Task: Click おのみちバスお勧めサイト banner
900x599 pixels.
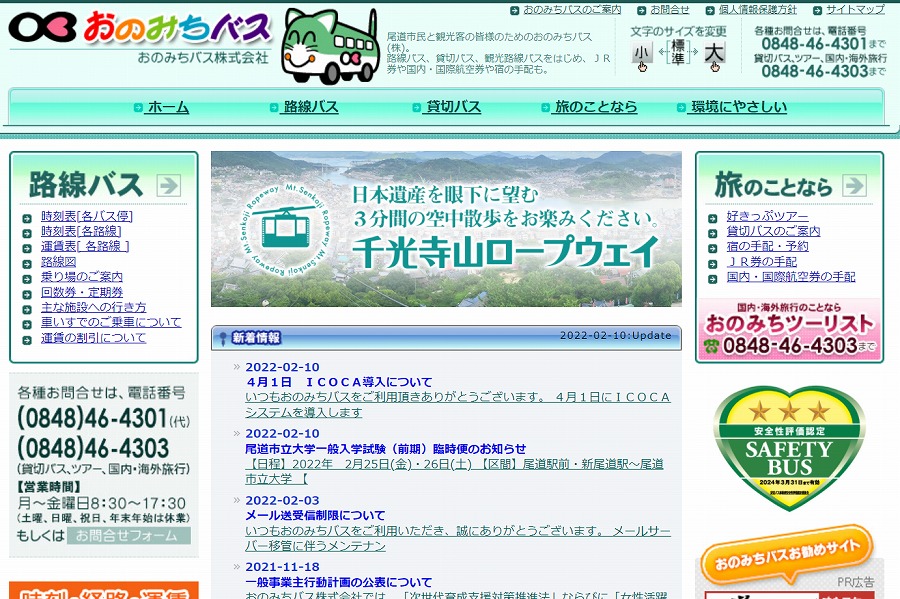Action: [788, 554]
